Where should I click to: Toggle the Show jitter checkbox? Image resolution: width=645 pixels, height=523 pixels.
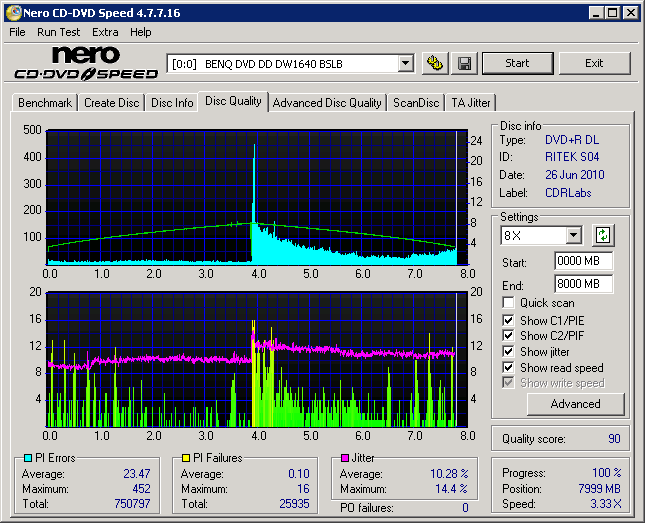coord(509,352)
